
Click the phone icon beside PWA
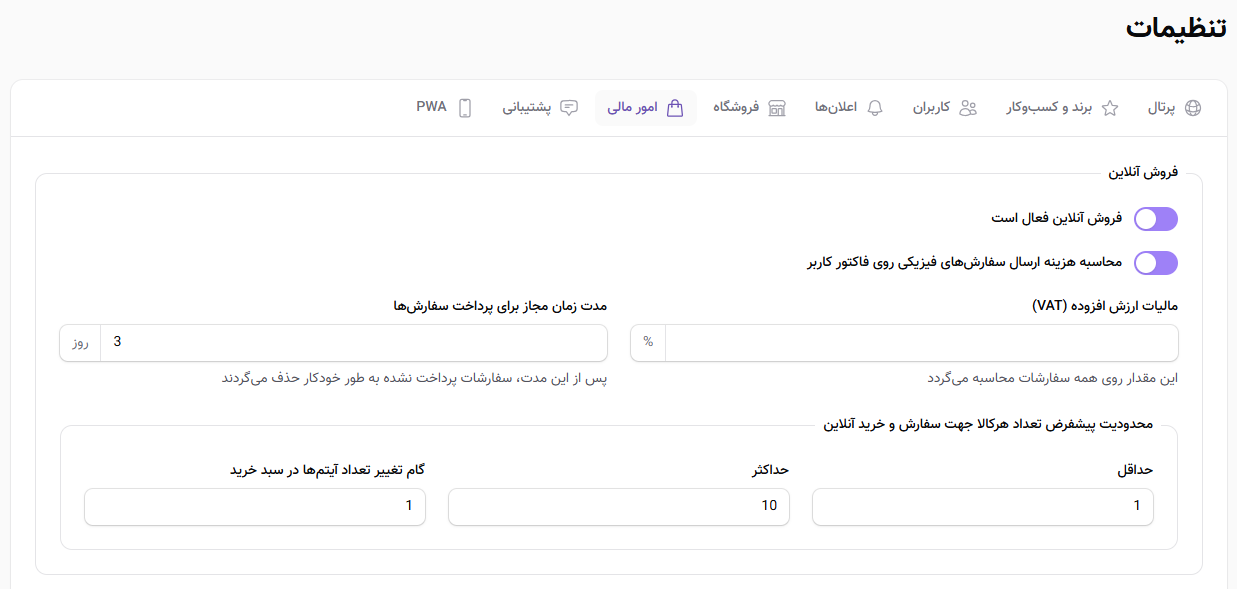(x=465, y=108)
